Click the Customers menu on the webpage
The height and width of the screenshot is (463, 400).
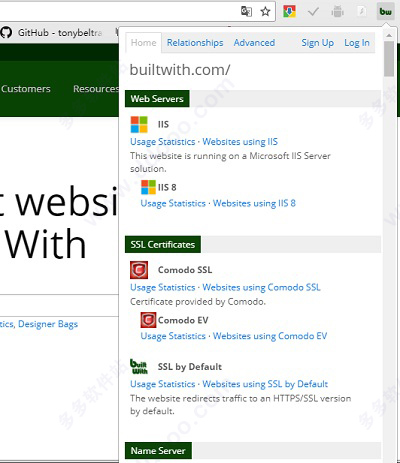(x=26, y=89)
